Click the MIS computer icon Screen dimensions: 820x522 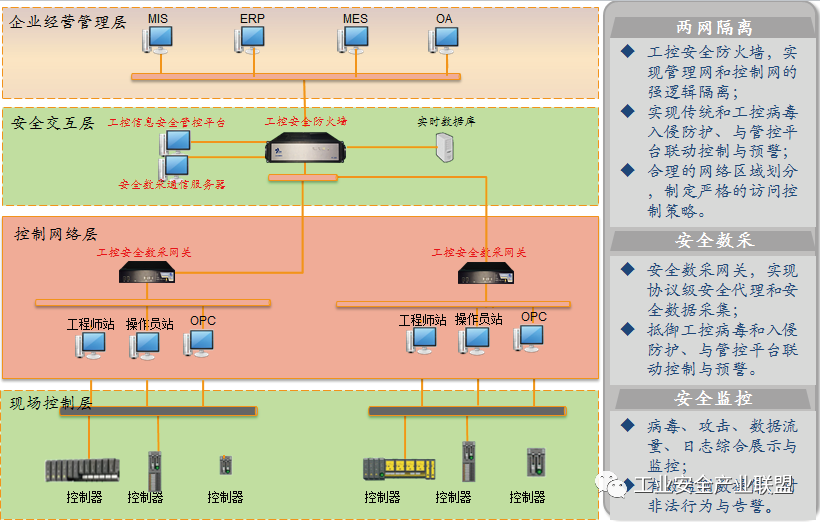coord(157,39)
